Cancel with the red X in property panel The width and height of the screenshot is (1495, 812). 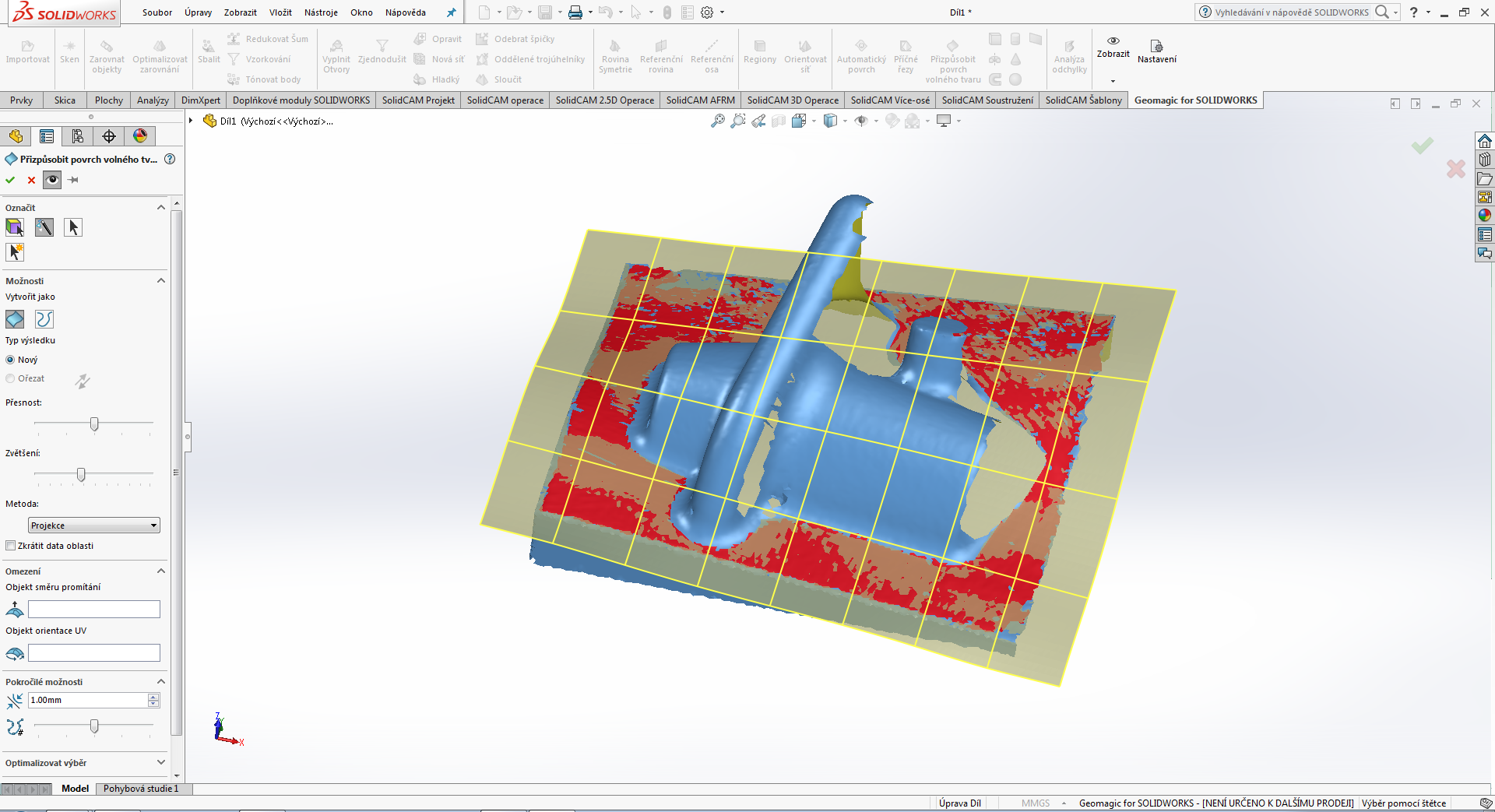tap(31, 180)
